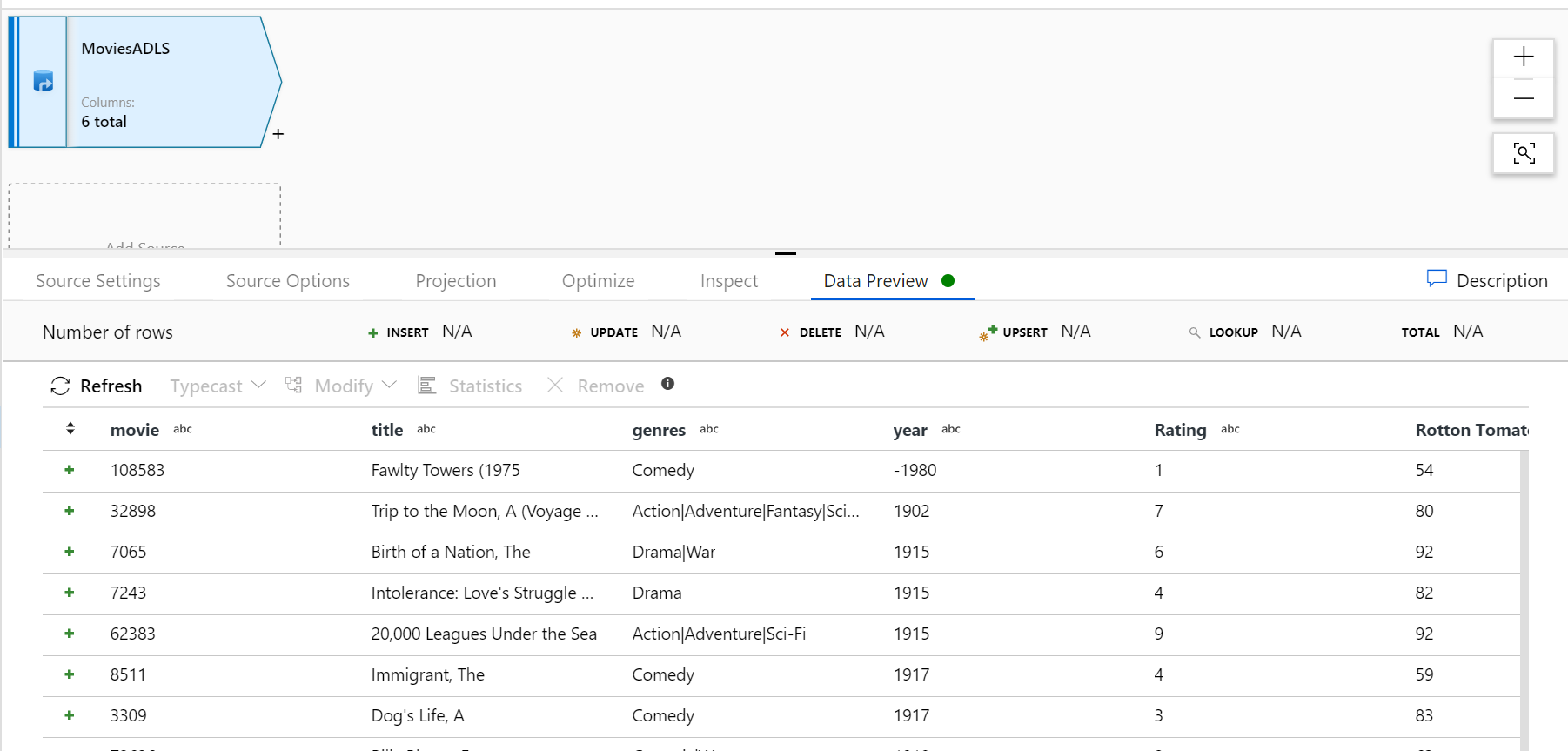Click the year column header

coord(910,430)
